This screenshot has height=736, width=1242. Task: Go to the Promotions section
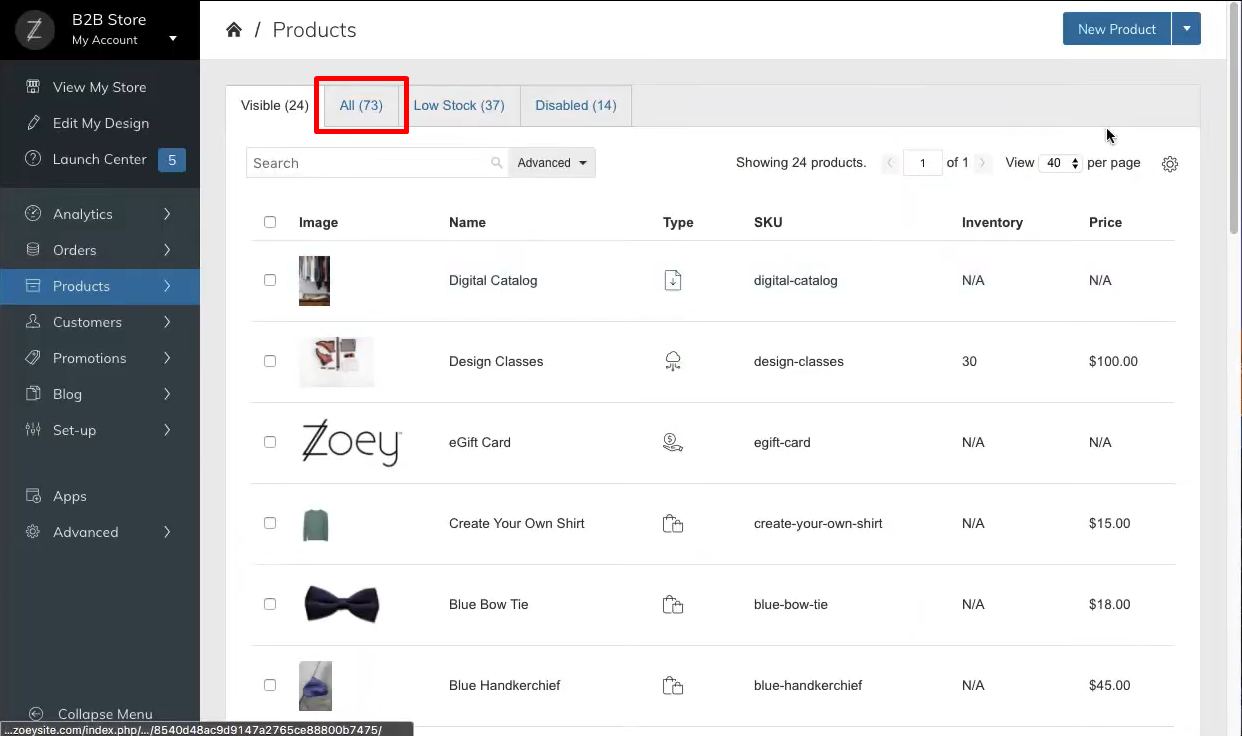pos(90,357)
